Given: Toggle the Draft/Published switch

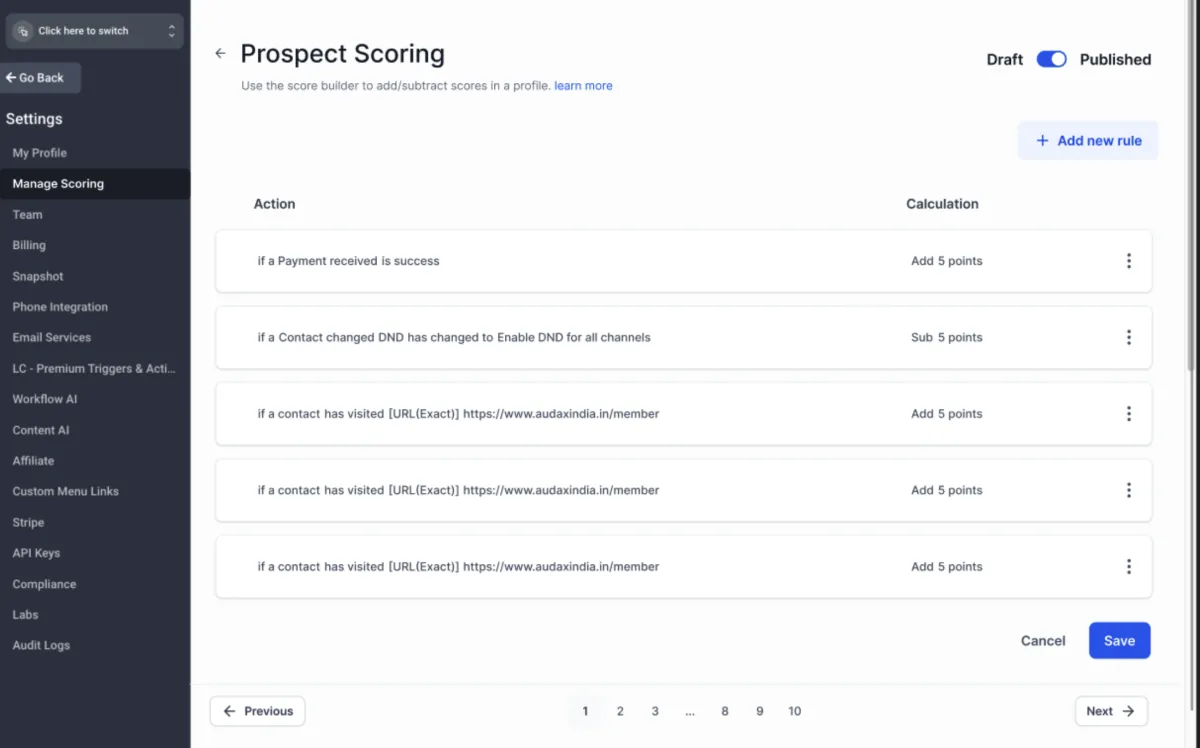Looking at the screenshot, I should click(x=1051, y=60).
